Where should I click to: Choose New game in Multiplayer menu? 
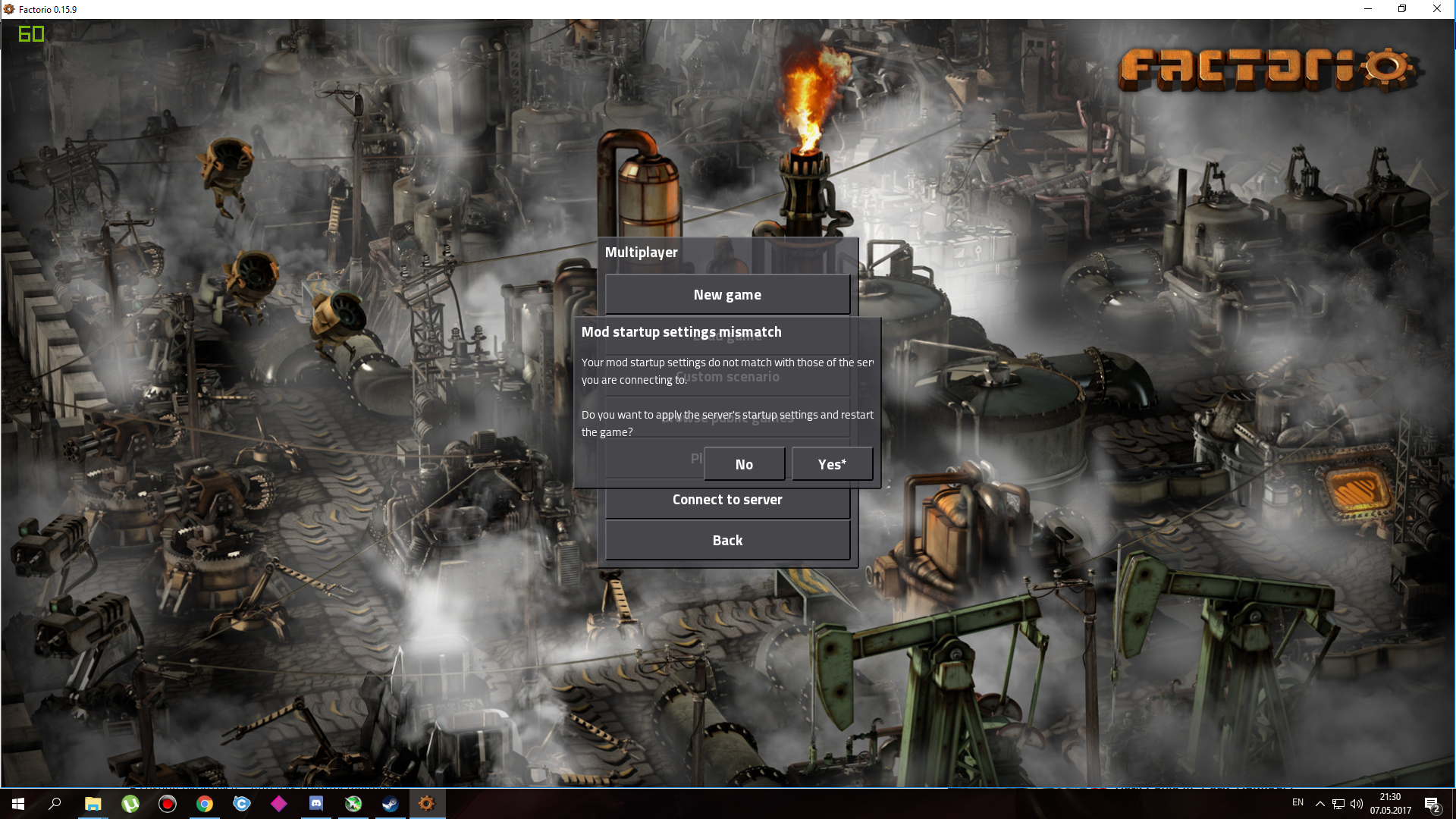coord(727,294)
